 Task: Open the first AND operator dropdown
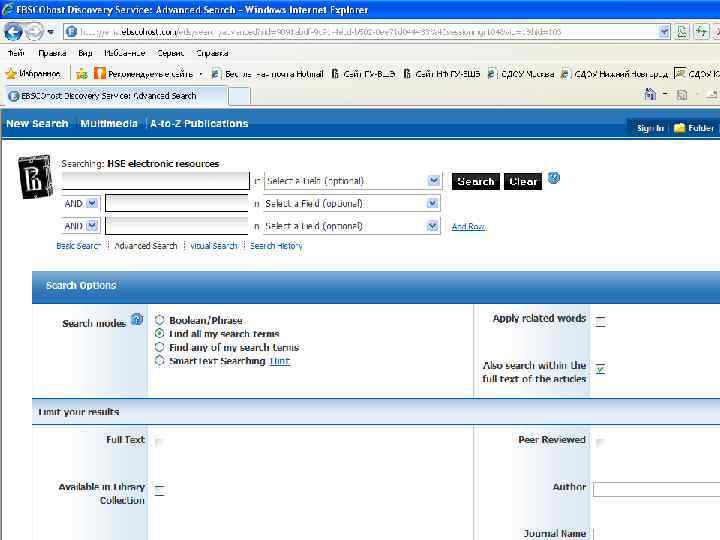81,203
